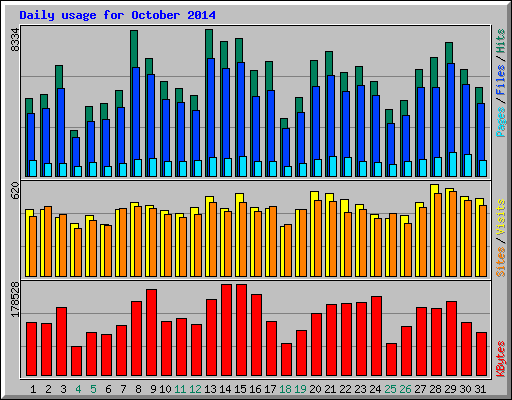Click the 'Sites / Visits' legend label
Viewport: 512px width, 400px height.
pos(501,238)
